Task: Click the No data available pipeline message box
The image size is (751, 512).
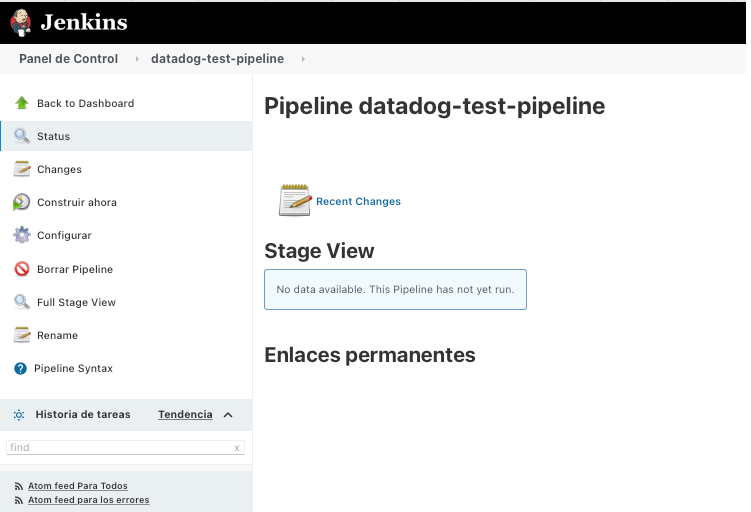Action: pyautogui.click(x=395, y=289)
